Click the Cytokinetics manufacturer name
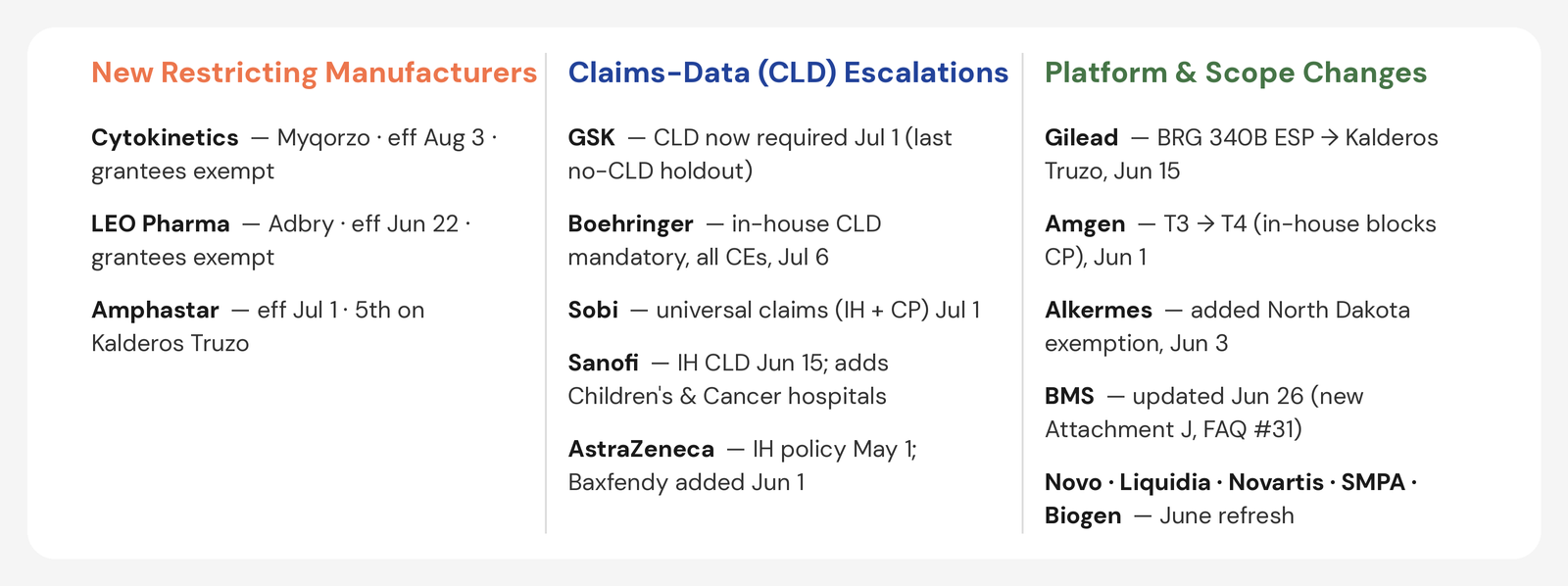Image resolution: width=1568 pixels, height=586 pixels. (165, 138)
